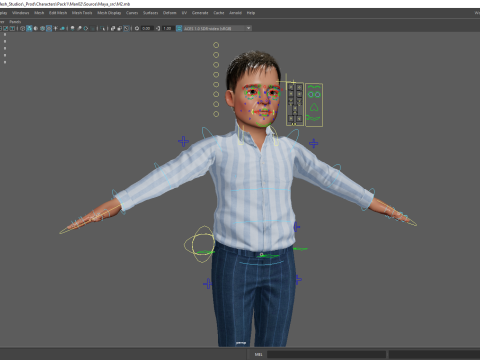This screenshot has height=360, width=480.
Task: Select green eyebrow curves in face picker
Action: [314, 87]
